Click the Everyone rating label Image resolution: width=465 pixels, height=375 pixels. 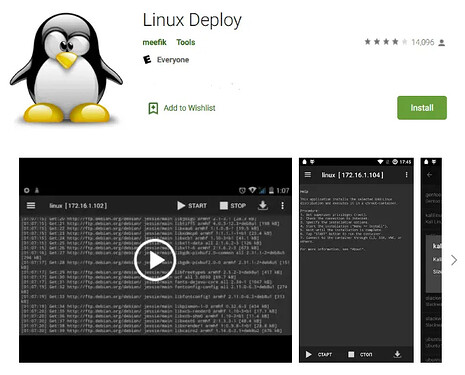[x=173, y=60]
